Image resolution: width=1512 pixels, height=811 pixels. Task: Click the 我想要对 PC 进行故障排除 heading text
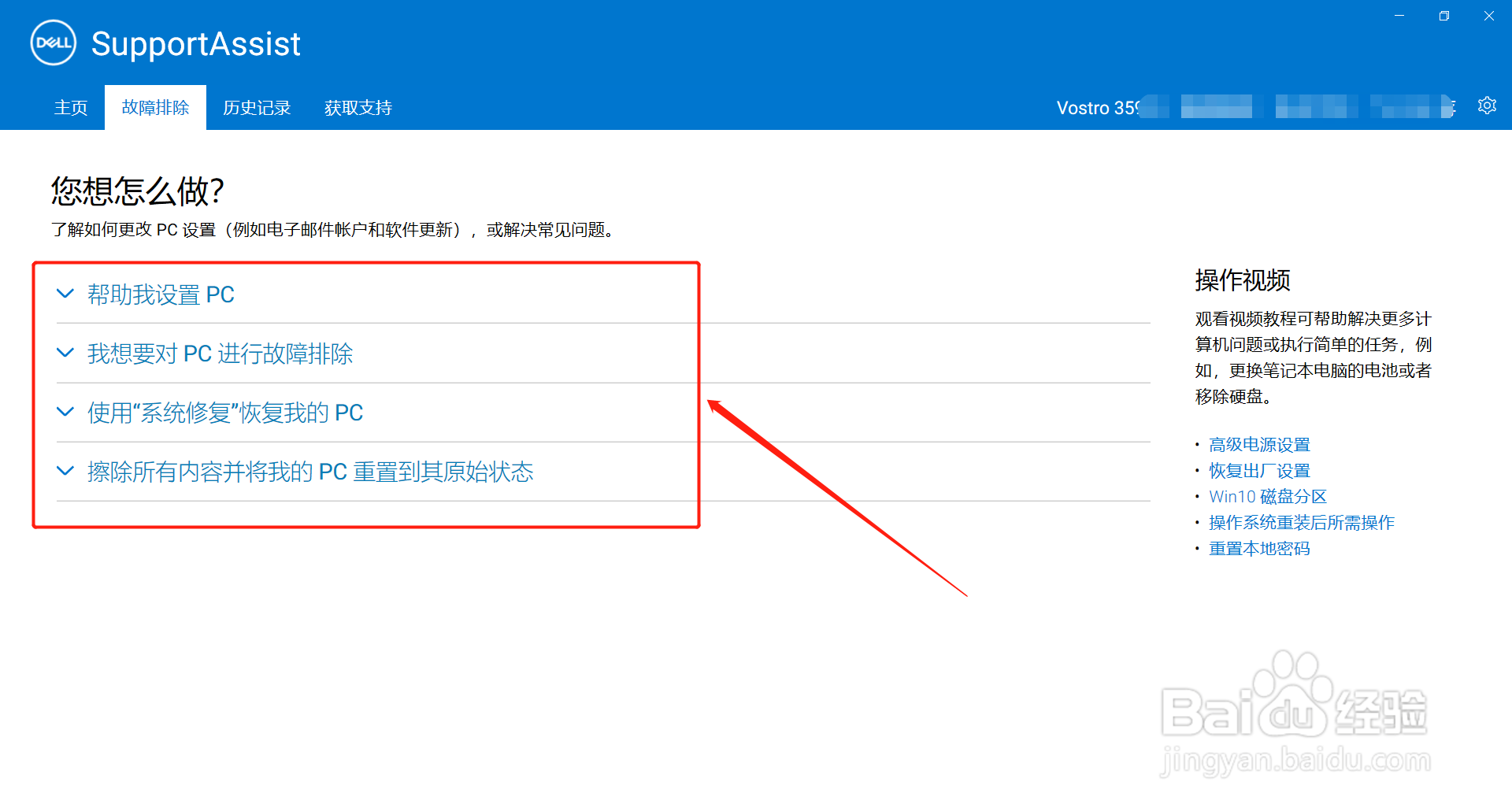[220, 354]
